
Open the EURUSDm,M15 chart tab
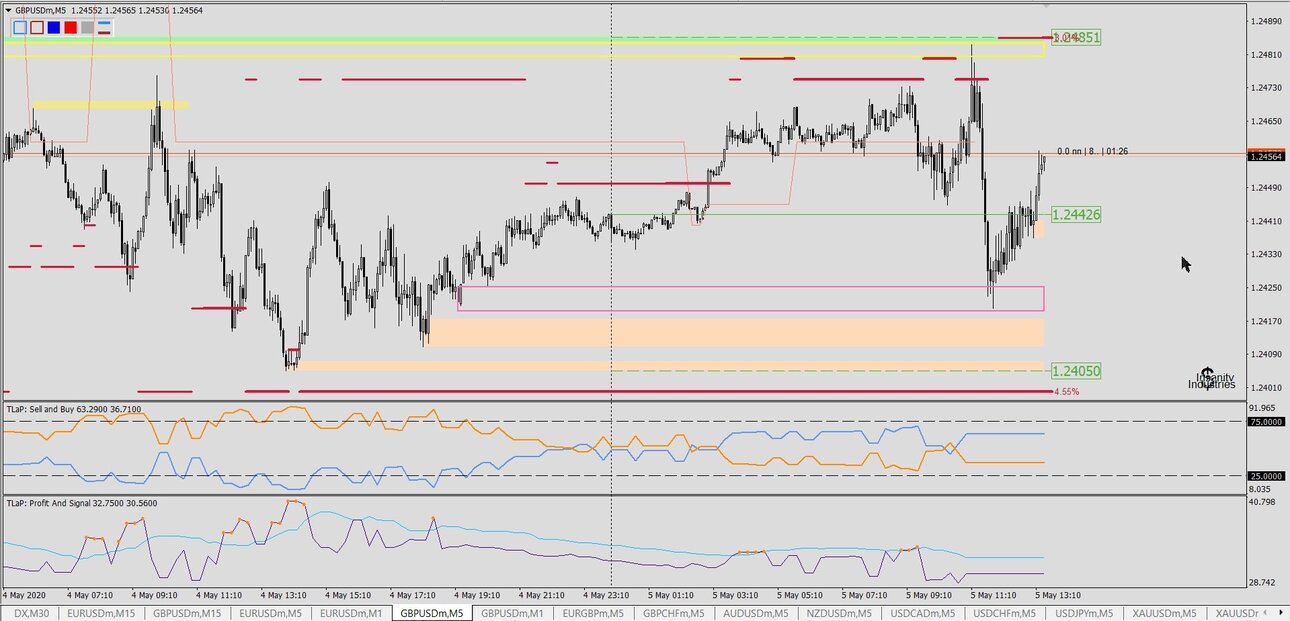tap(101, 613)
